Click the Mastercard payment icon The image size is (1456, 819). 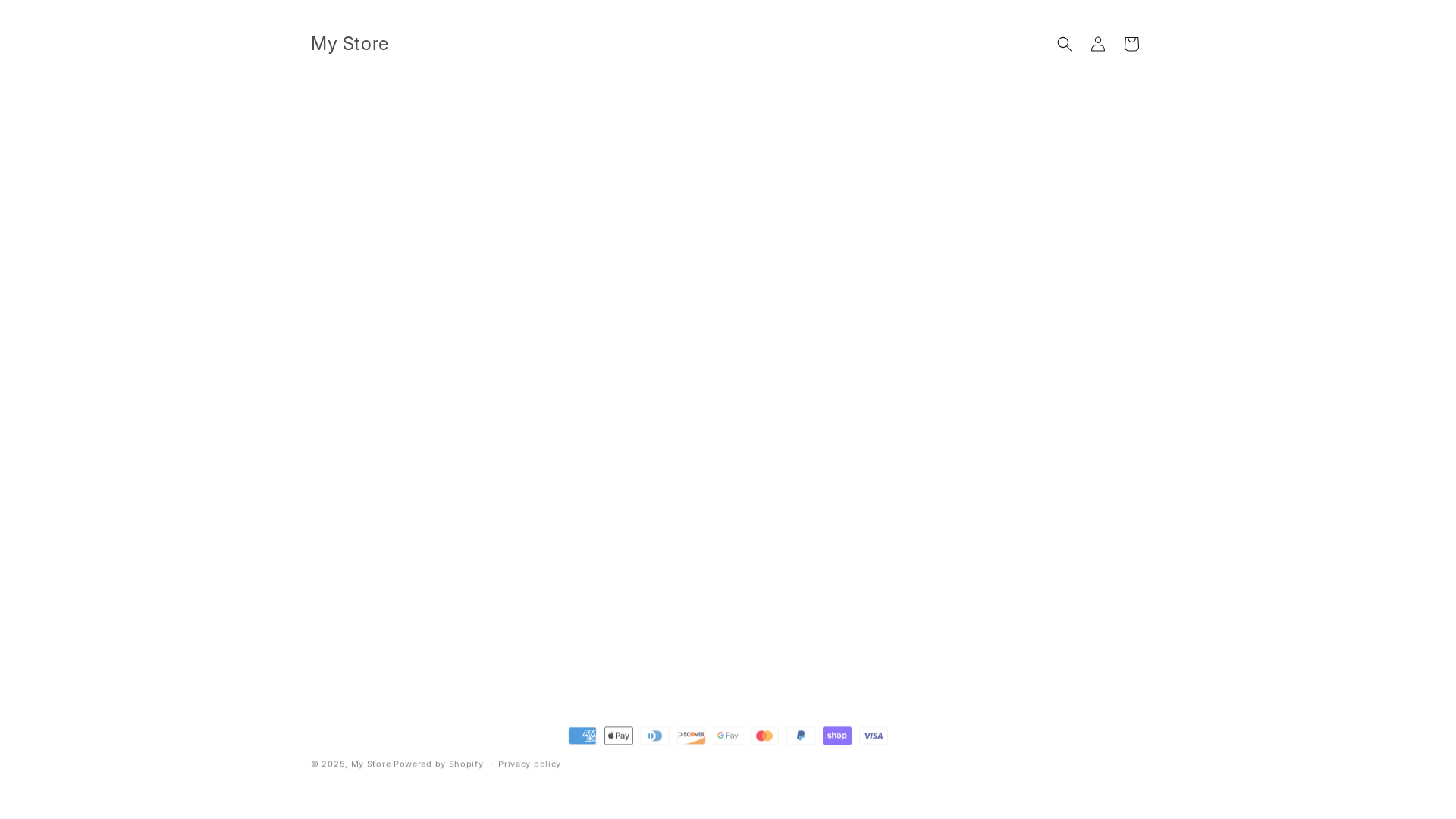pos(764,736)
